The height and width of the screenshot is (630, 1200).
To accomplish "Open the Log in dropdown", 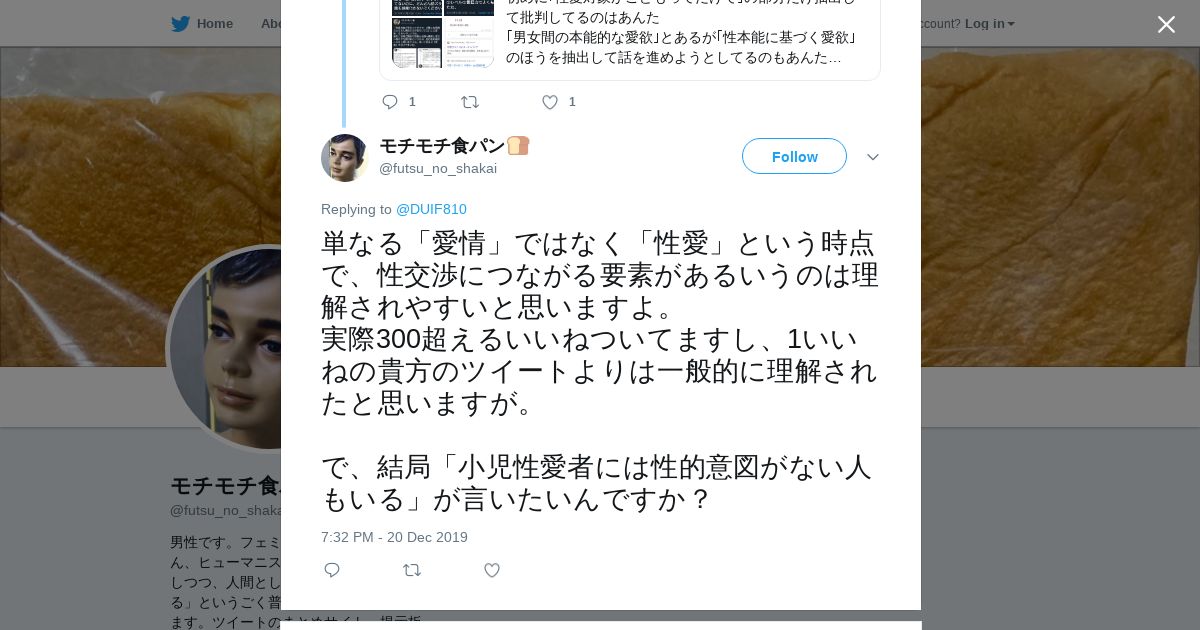I will (x=989, y=23).
